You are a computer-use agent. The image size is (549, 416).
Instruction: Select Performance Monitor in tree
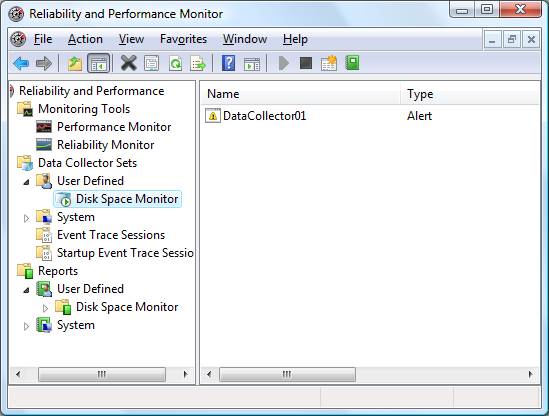114,127
